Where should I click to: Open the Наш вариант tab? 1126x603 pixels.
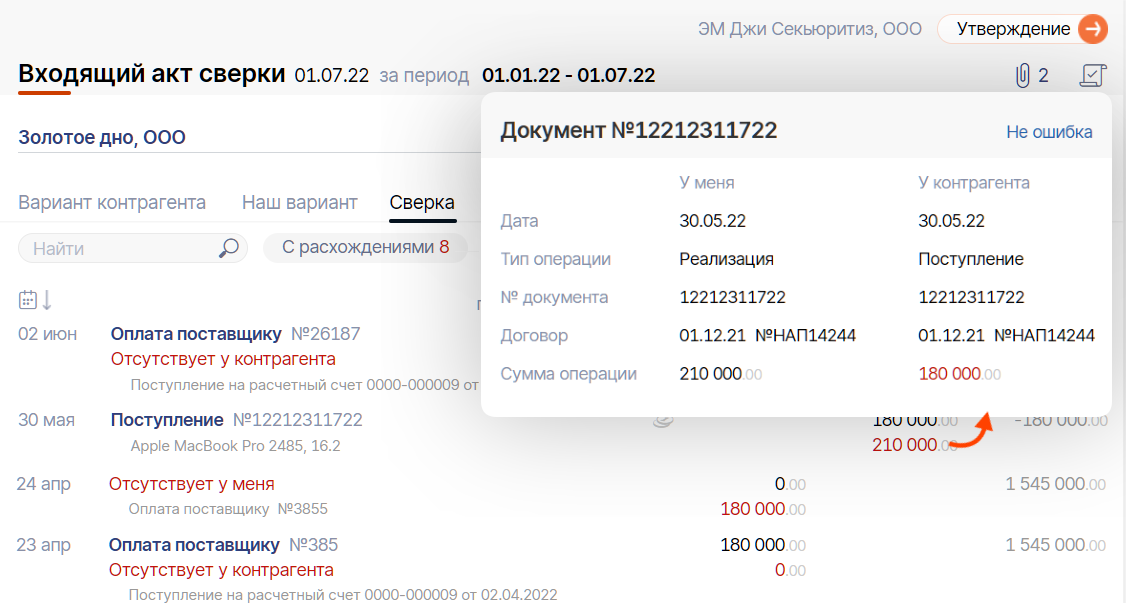click(299, 203)
